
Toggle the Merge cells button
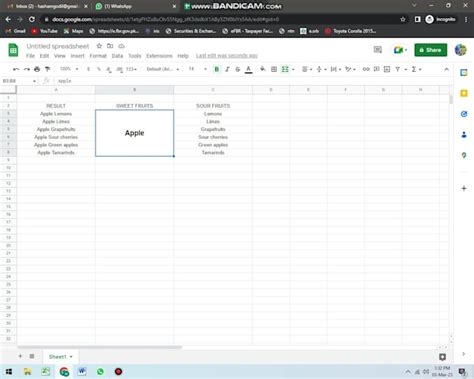[285, 69]
